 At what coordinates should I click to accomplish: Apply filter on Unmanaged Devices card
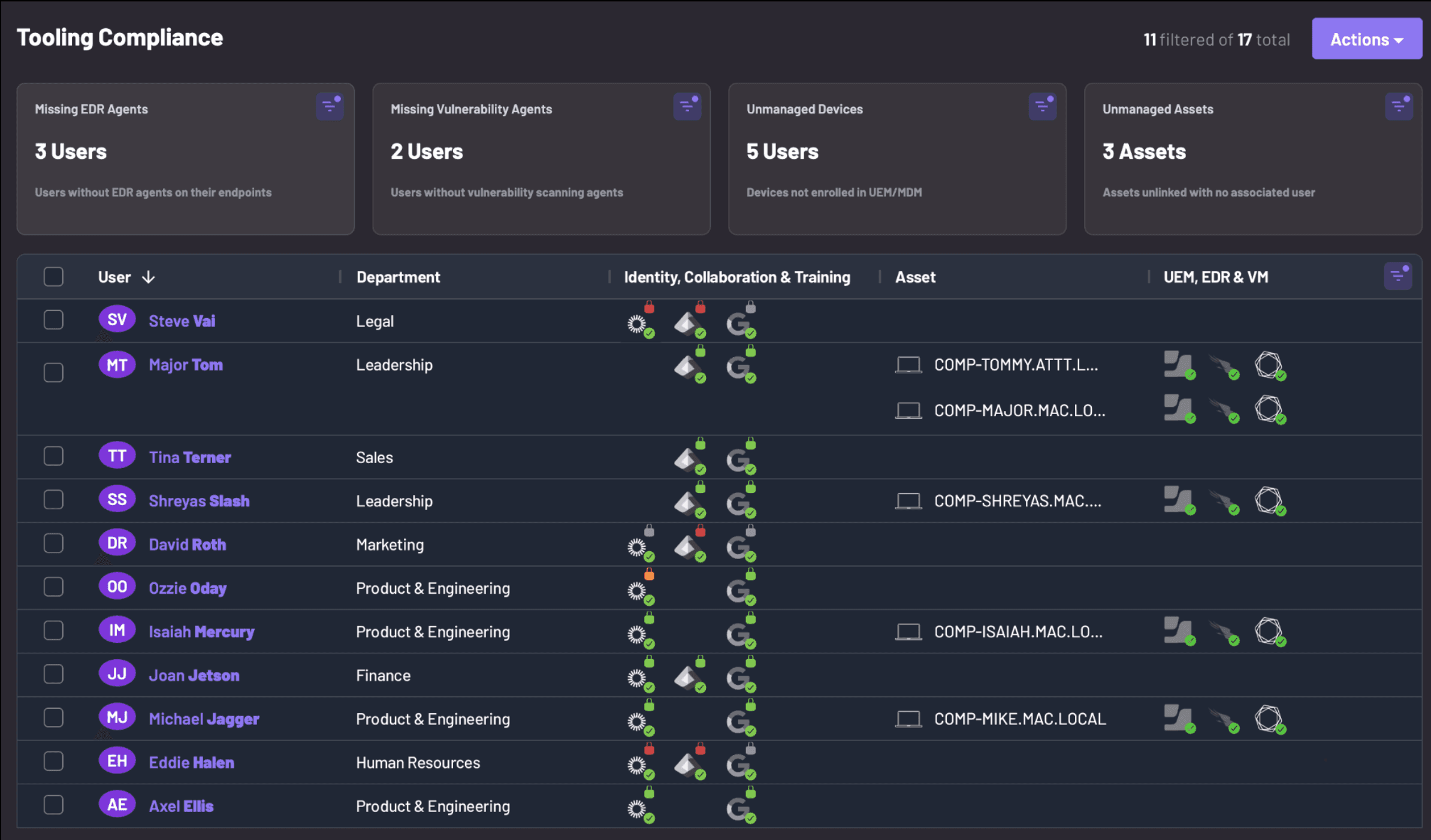tap(1042, 107)
